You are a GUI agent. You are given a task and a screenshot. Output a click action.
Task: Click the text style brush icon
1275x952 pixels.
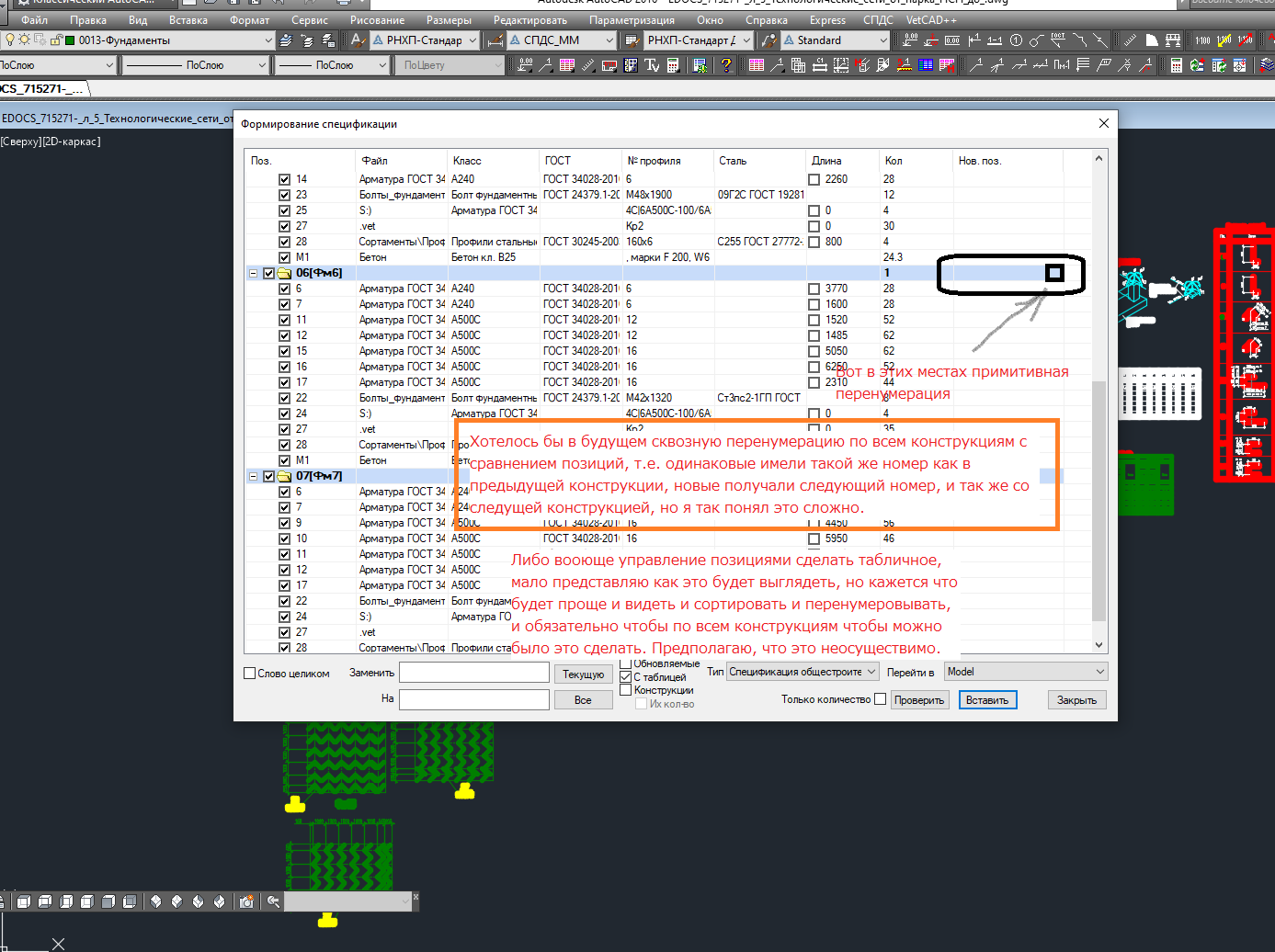(357, 40)
